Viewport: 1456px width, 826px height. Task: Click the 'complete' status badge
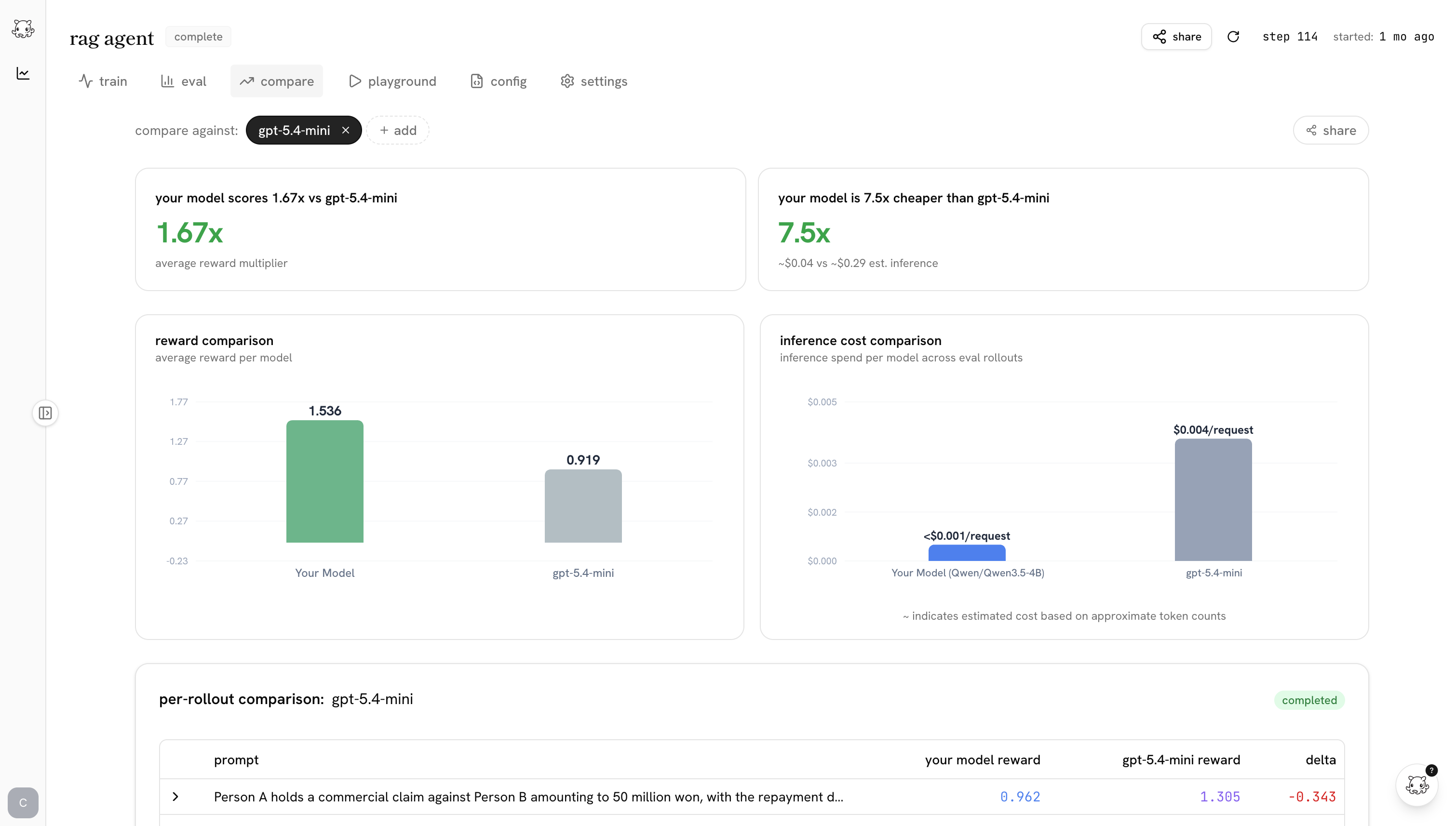199,37
